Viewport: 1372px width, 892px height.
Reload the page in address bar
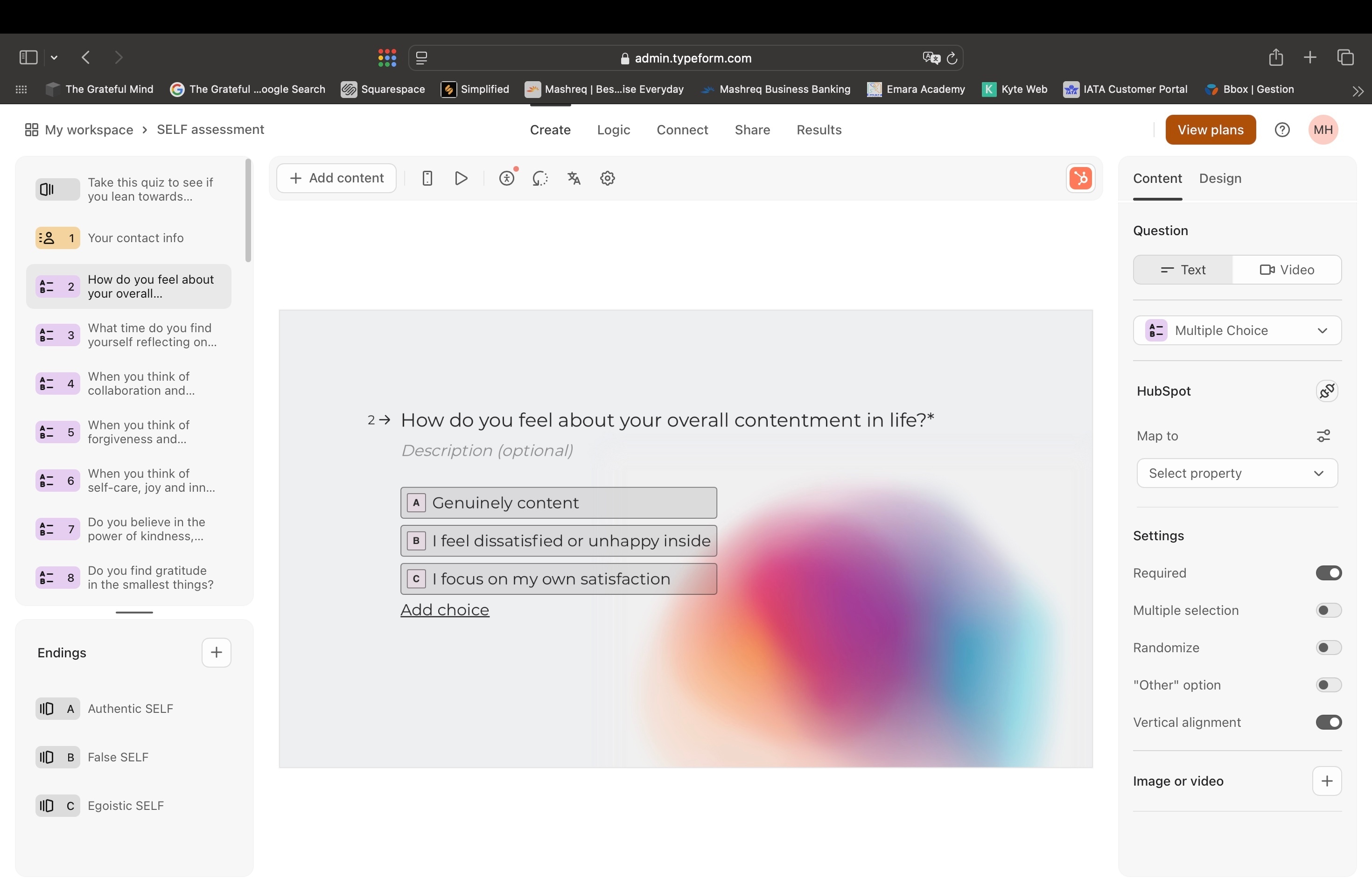[952, 58]
